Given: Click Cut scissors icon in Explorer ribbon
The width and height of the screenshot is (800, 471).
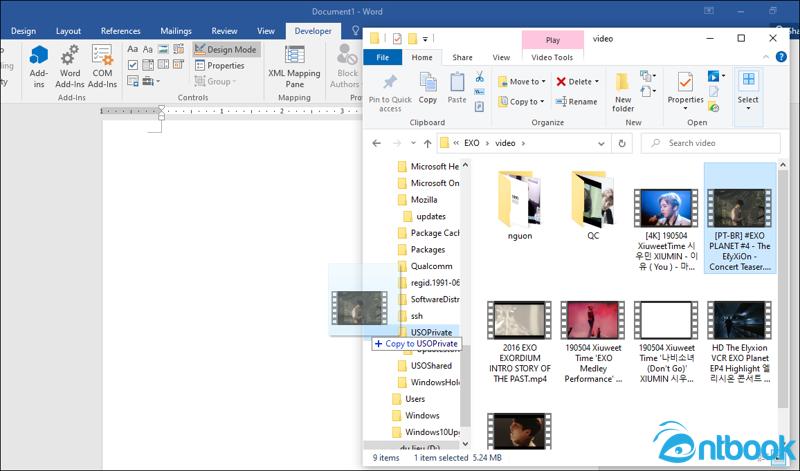Looking at the screenshot, I should coord(480,77).
